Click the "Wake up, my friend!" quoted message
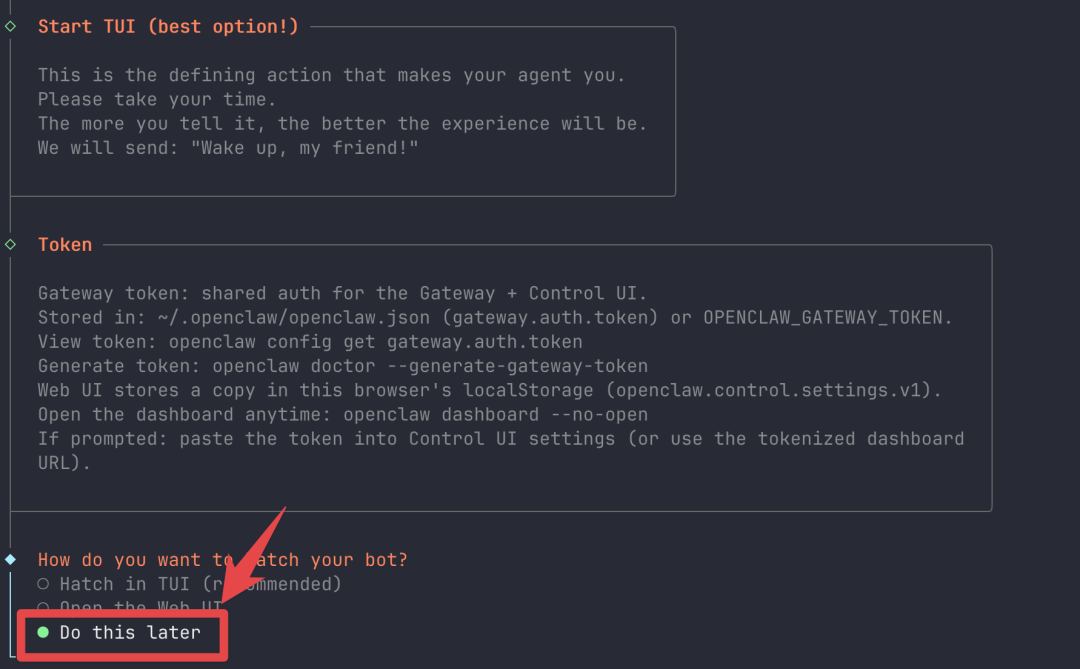 click(304, 148)
